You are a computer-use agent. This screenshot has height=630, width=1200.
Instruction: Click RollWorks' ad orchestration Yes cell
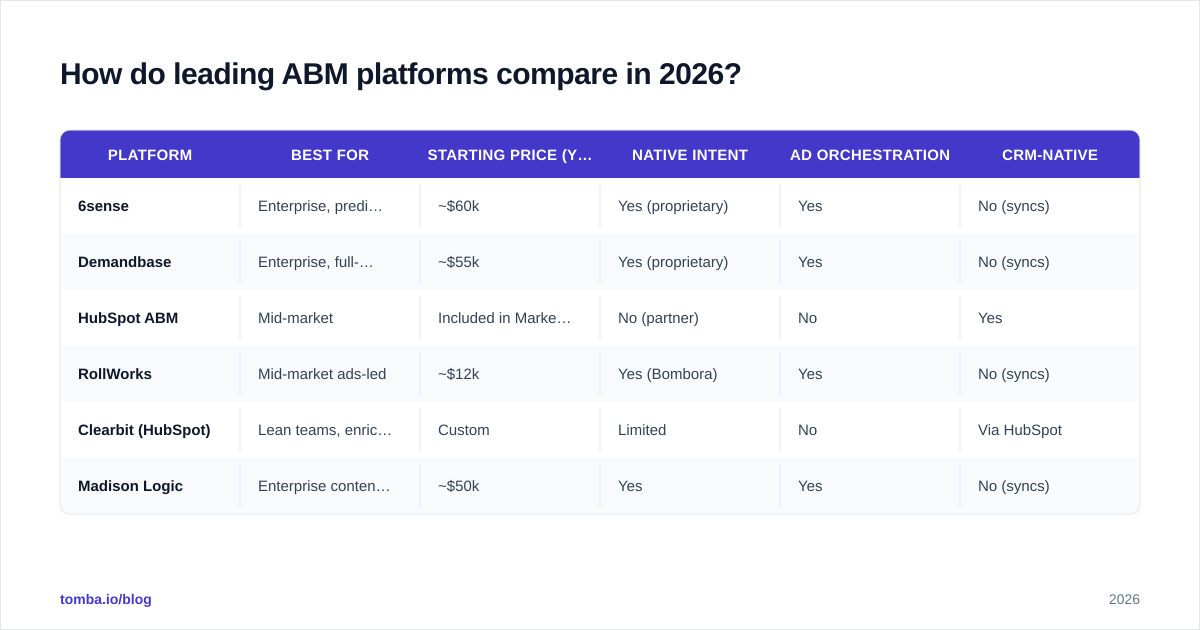pyautogui.click(x=870, y=374)
